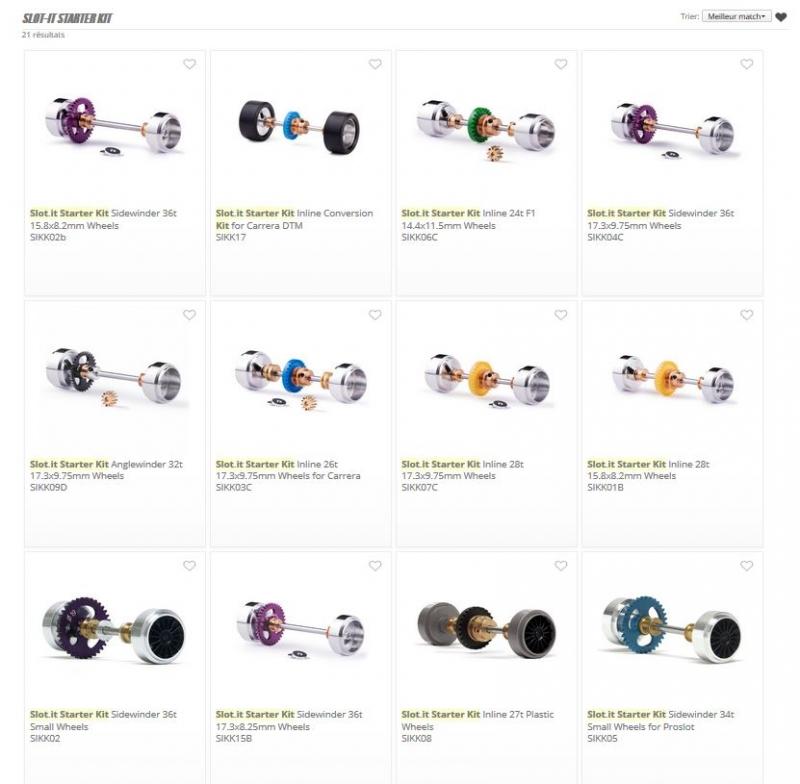Favorite the Anglewinder 32t SIKK09D kit
Screen dimensions: 800x784
pyautogui.click(x=189, y=315)
